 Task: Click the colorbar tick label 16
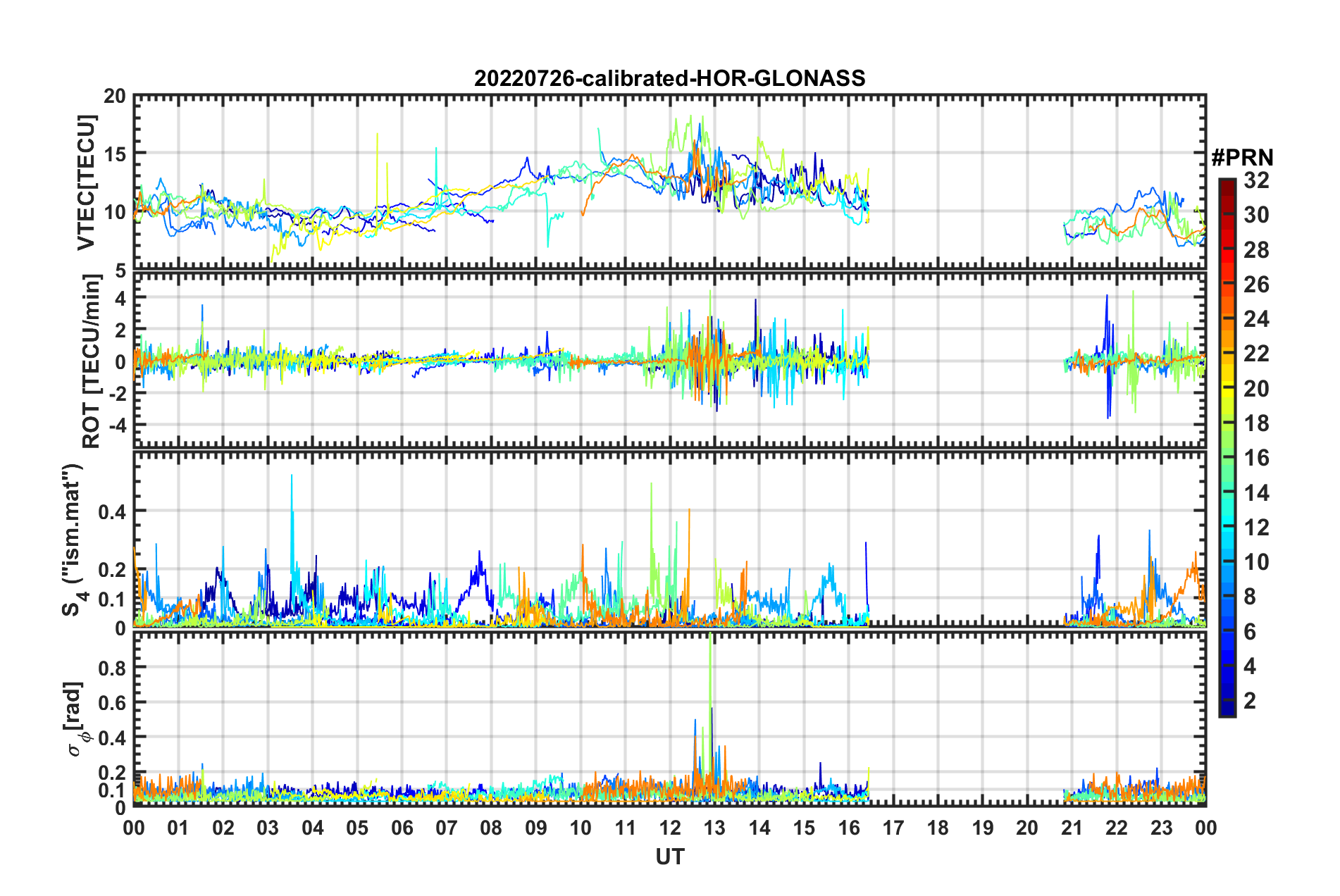tap(1257, 458)
